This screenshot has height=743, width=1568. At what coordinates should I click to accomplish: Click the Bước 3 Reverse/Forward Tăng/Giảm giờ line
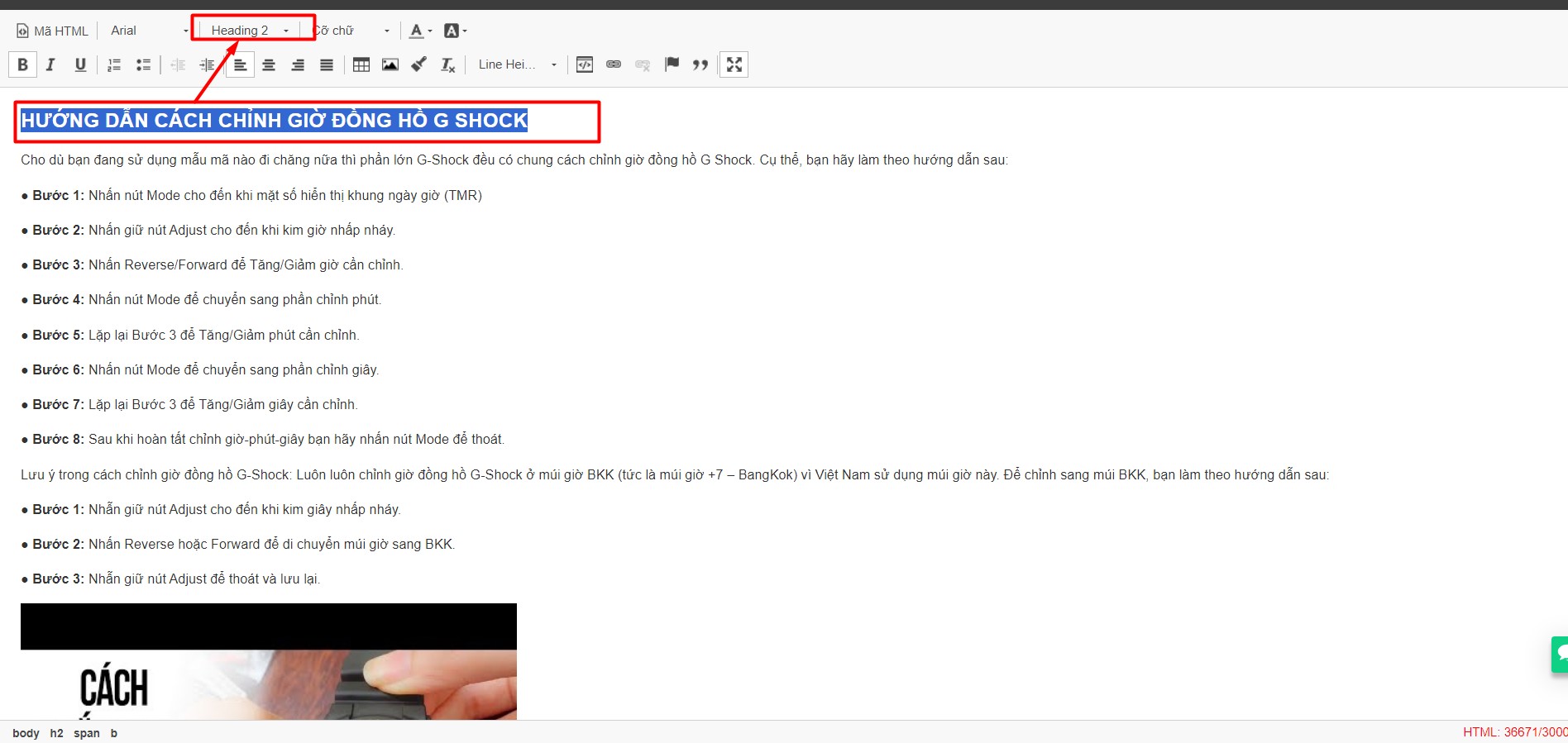[212, 264]
